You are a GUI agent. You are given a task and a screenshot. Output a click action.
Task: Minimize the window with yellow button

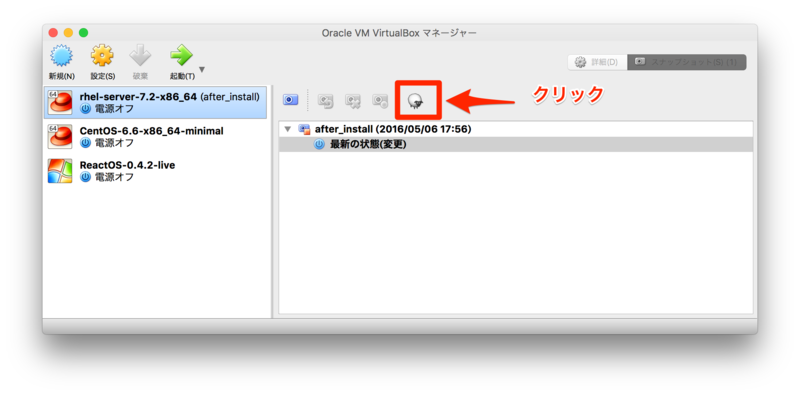(68, 33)
